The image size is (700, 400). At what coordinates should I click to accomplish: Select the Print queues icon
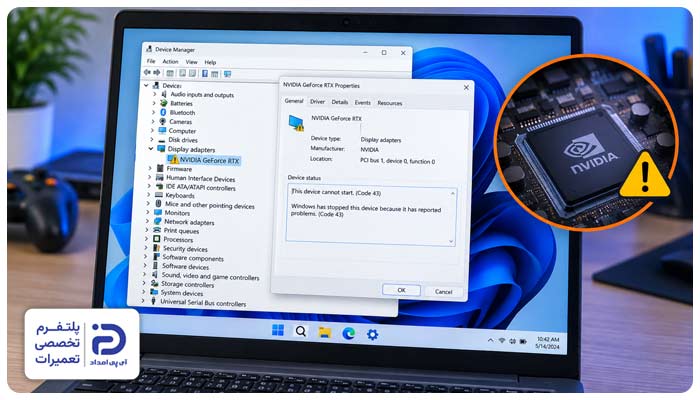157,230
